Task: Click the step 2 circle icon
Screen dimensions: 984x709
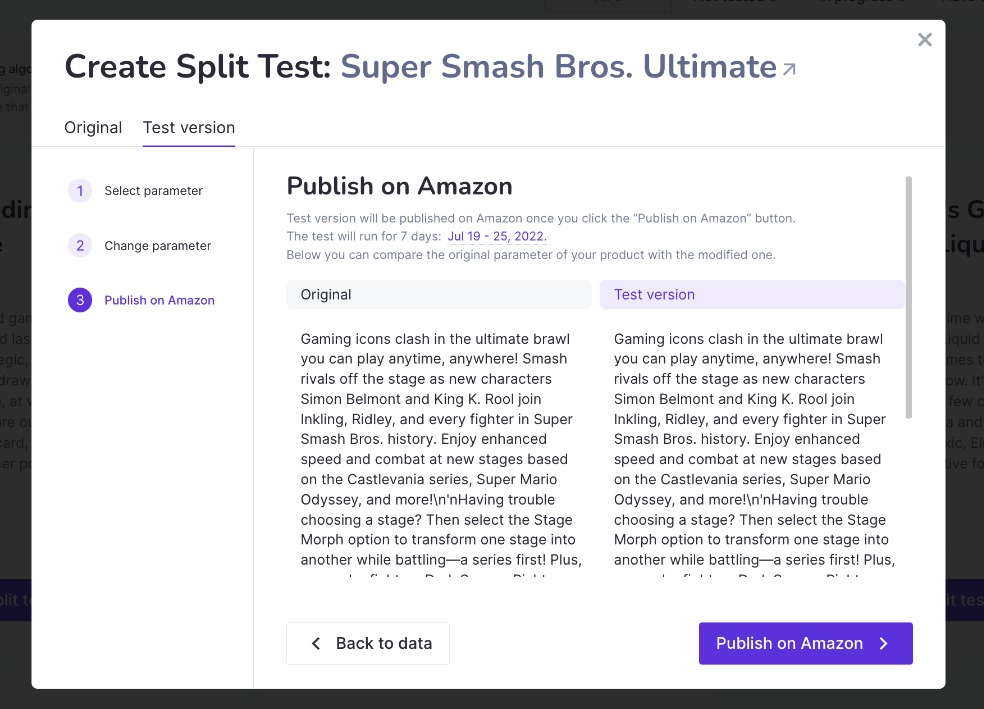Action: 80,245
